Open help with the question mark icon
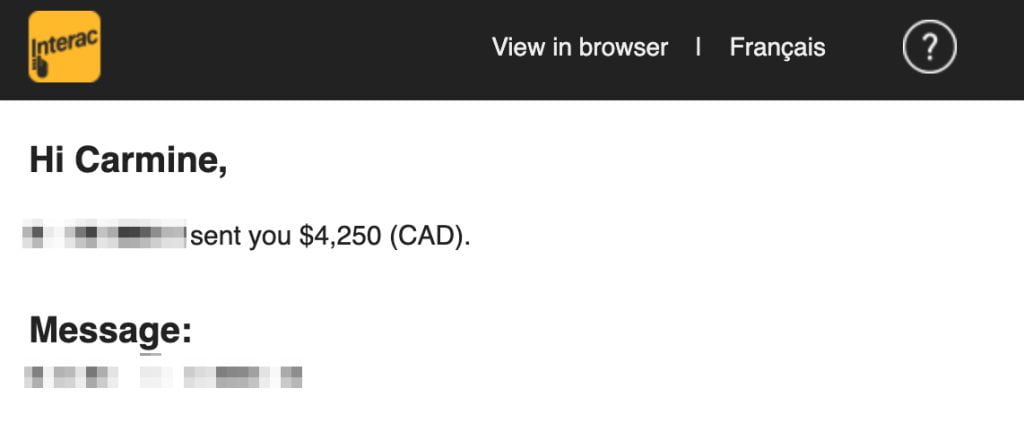The image size is (1024, 423). 929,46
